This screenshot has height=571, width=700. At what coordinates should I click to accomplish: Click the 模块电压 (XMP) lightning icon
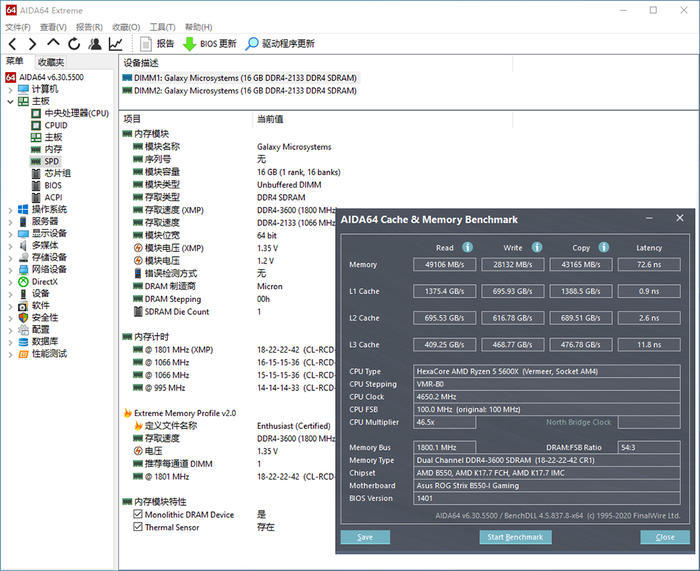138,248
